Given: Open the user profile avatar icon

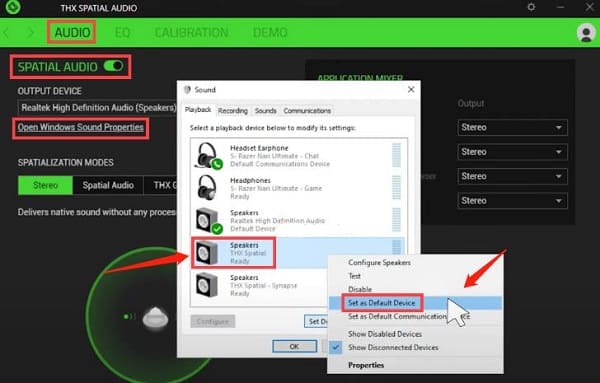Looking at the screenshot, I should click(586, 33).
